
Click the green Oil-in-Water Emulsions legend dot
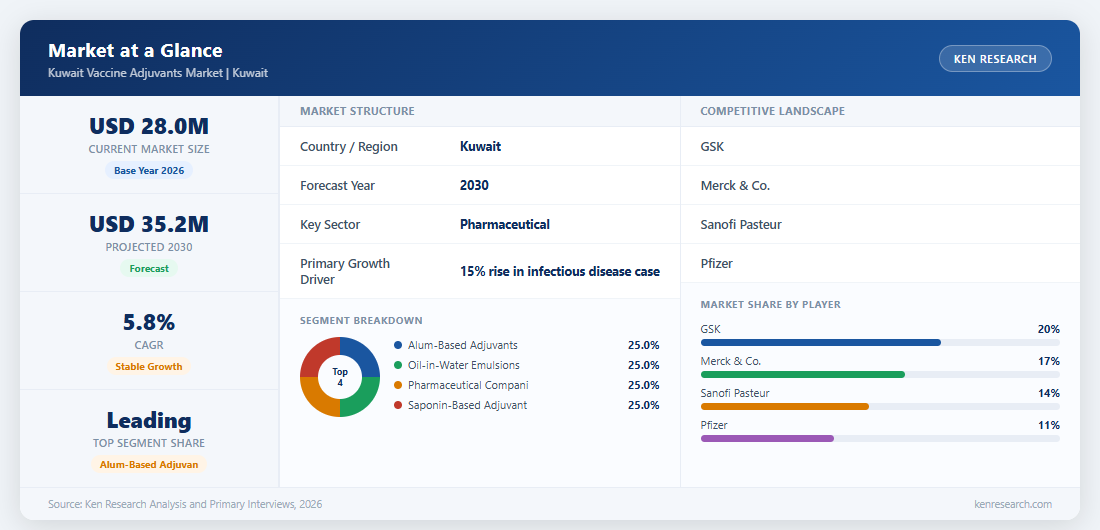click(x=398, y=365)
